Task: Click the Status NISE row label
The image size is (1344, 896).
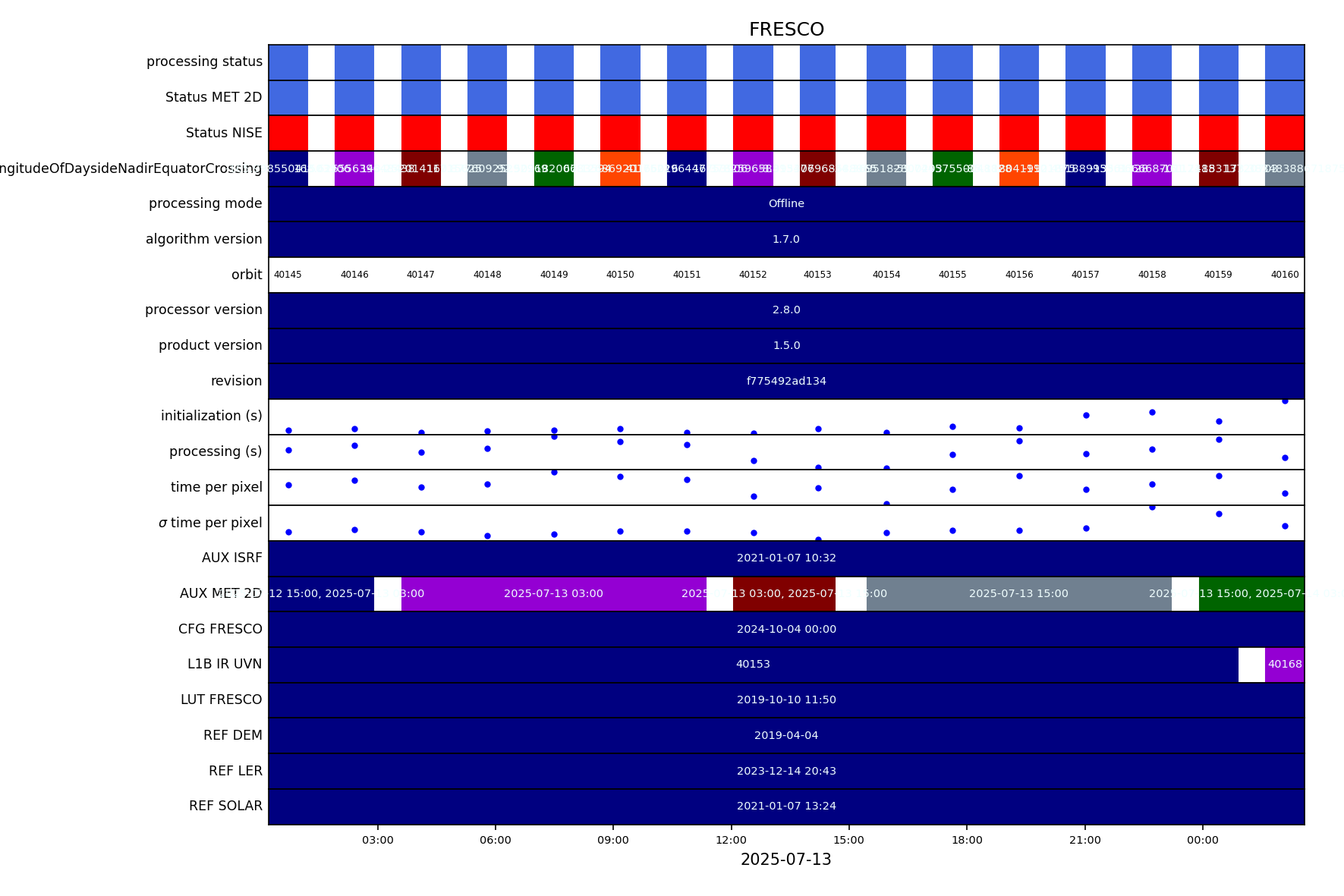Action: coord(224,133)
